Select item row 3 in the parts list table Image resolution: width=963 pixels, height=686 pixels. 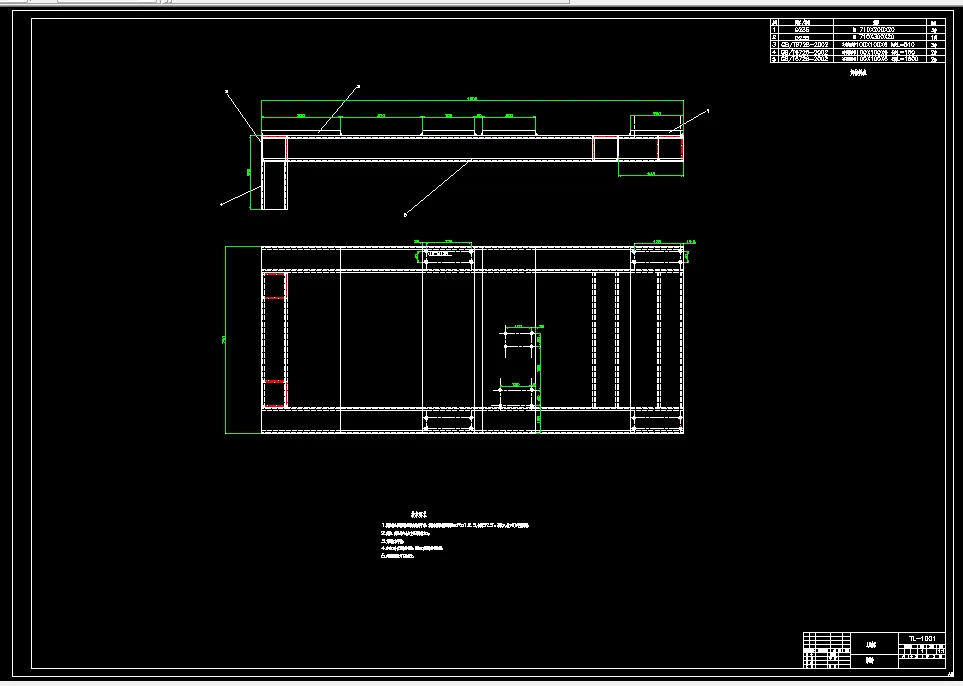pyautogui.click(x=857, y=44)
